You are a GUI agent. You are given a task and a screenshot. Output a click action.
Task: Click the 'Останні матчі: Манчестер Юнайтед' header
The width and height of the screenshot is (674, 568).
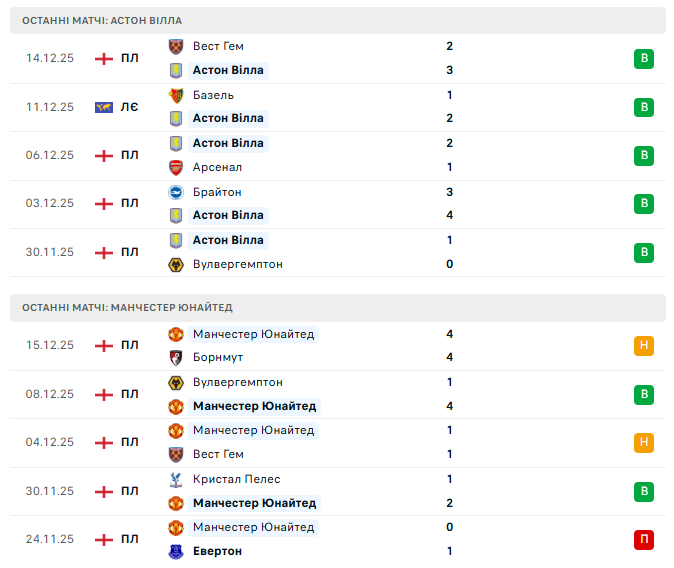[x=127, y=307]
